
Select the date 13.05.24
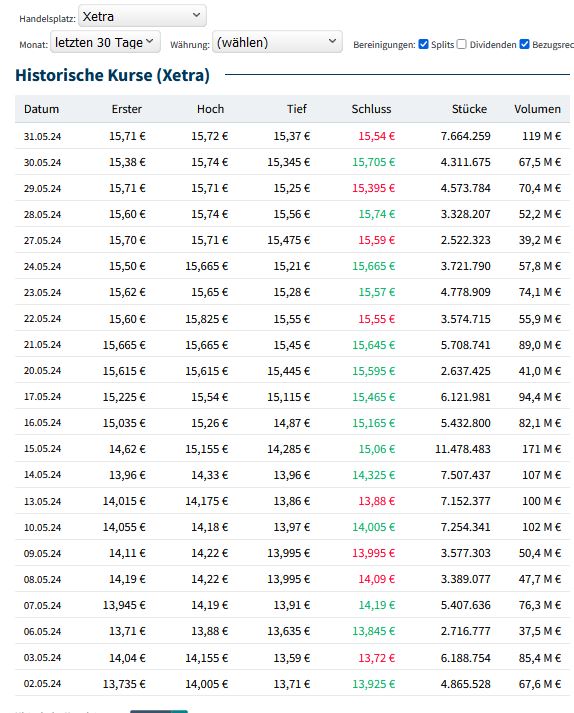[x=42, y=501]
